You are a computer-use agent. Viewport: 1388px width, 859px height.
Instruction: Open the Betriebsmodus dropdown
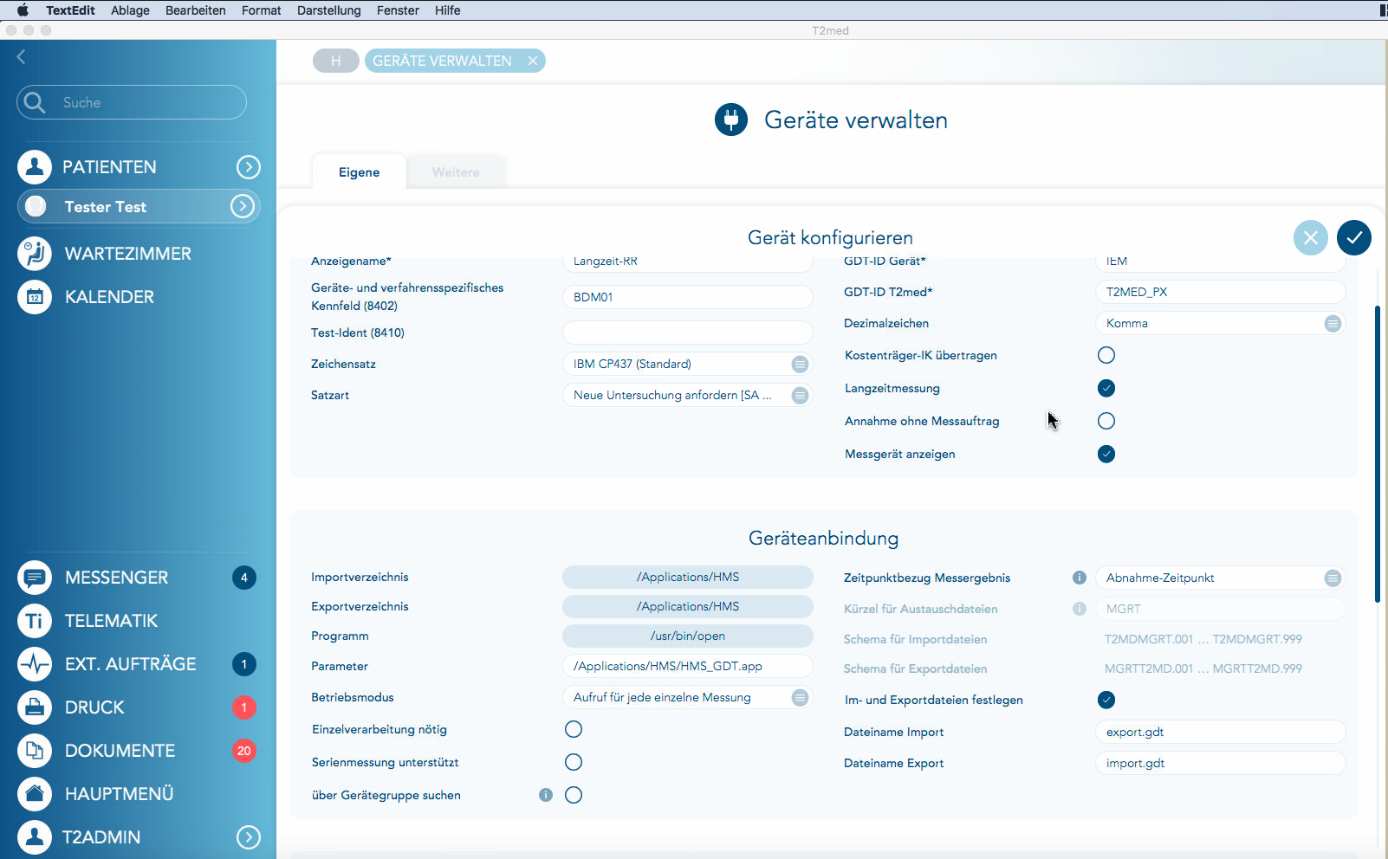[688, 697]
